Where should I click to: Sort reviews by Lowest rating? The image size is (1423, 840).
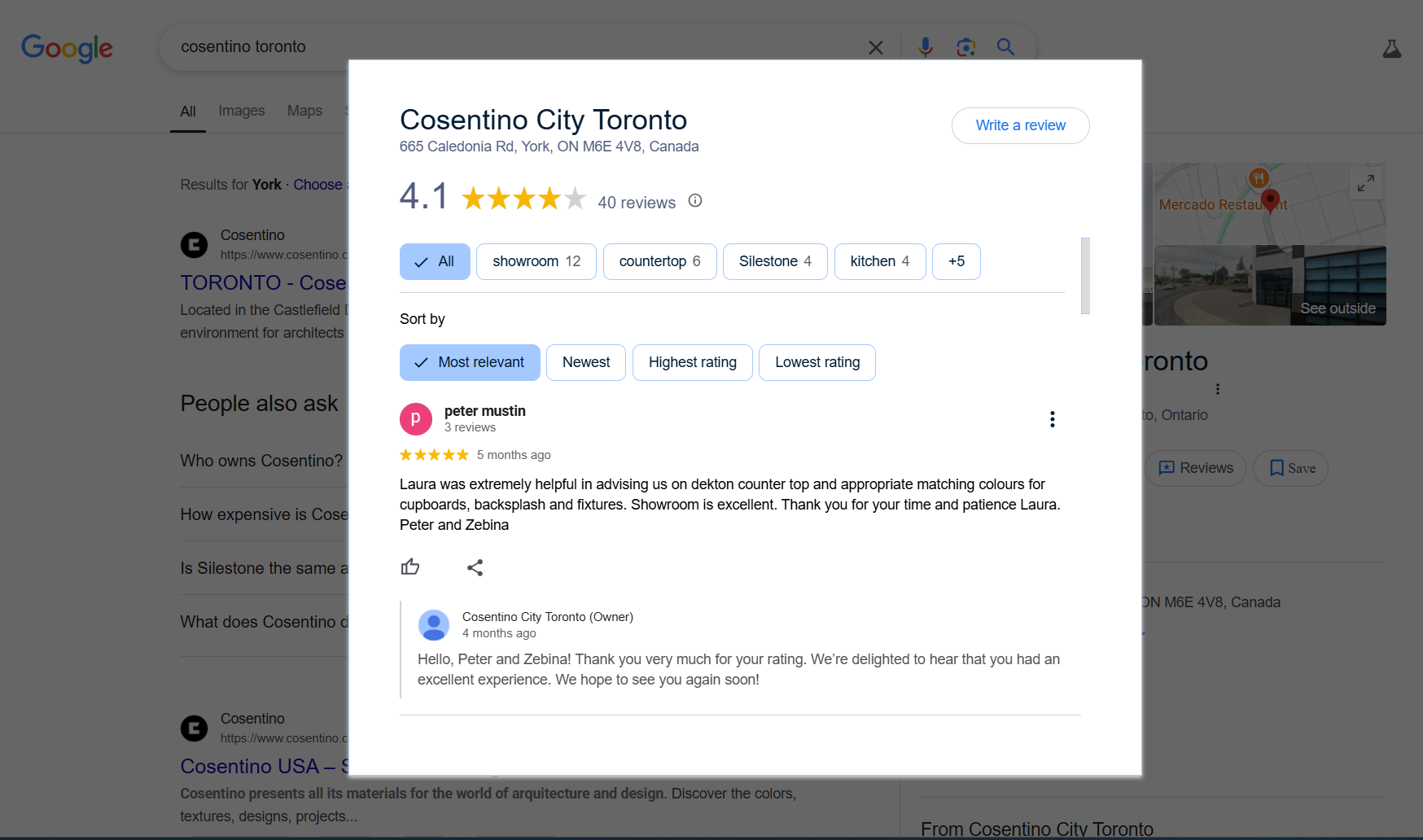pos(817,362)
